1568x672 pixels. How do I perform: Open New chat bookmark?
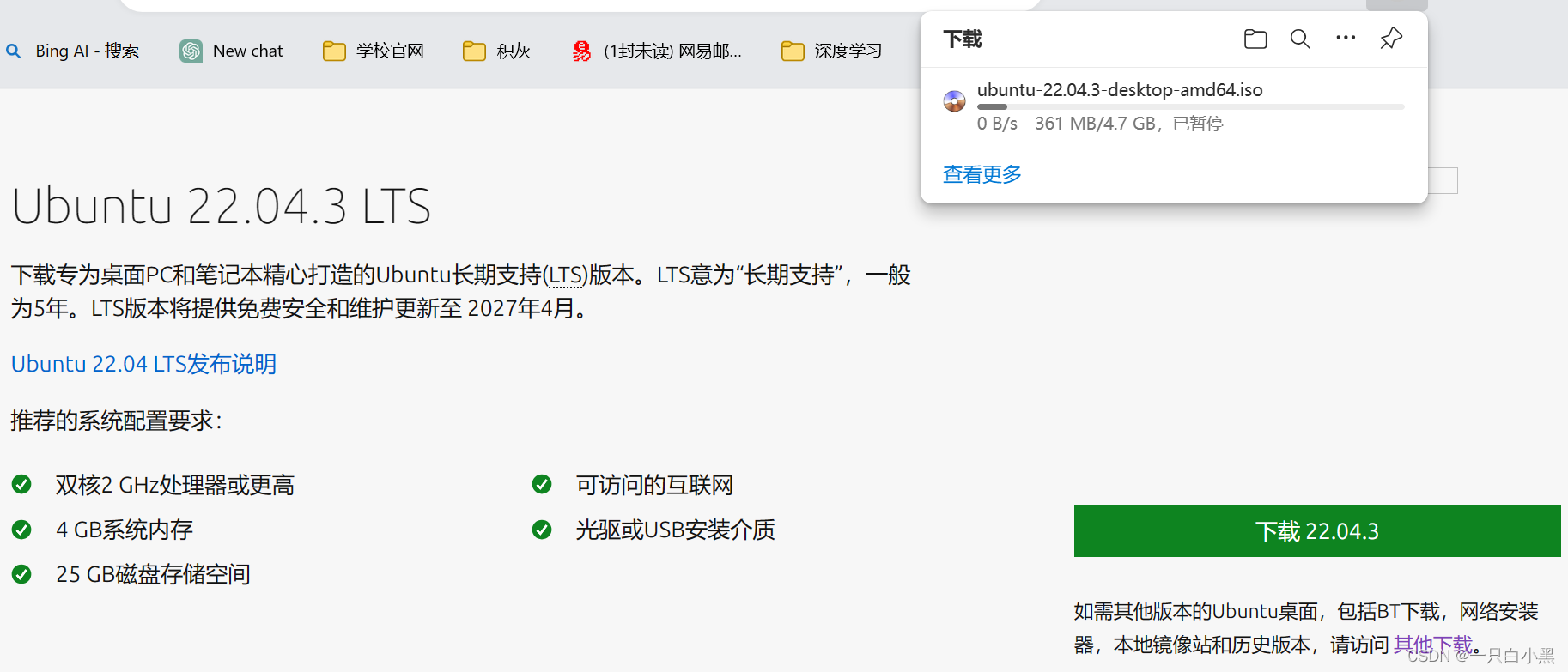pyautogui.click(x=231, y=51)
